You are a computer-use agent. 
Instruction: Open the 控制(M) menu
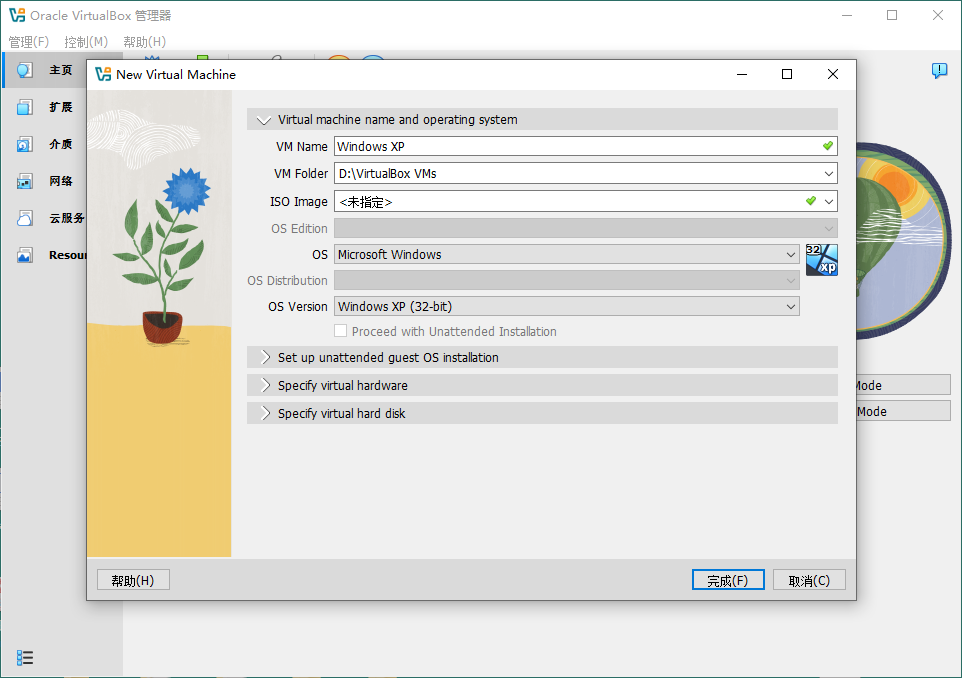(x=86, y=42)
